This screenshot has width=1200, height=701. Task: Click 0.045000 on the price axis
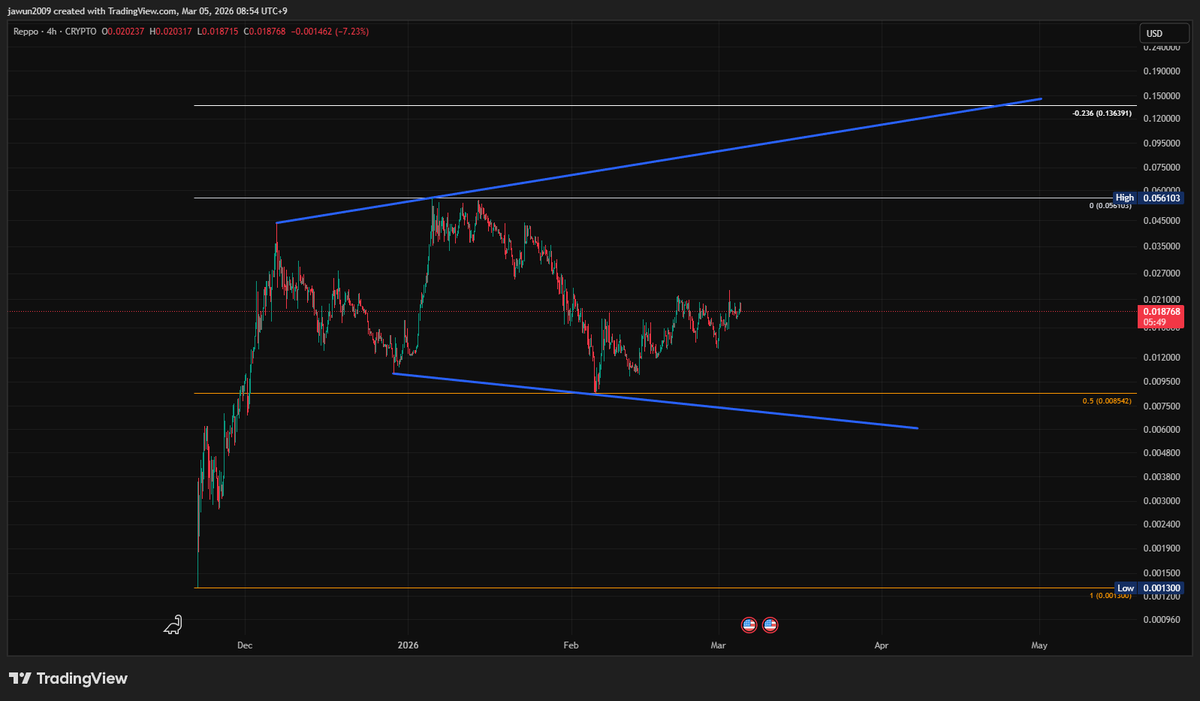tap(1160, 220)
